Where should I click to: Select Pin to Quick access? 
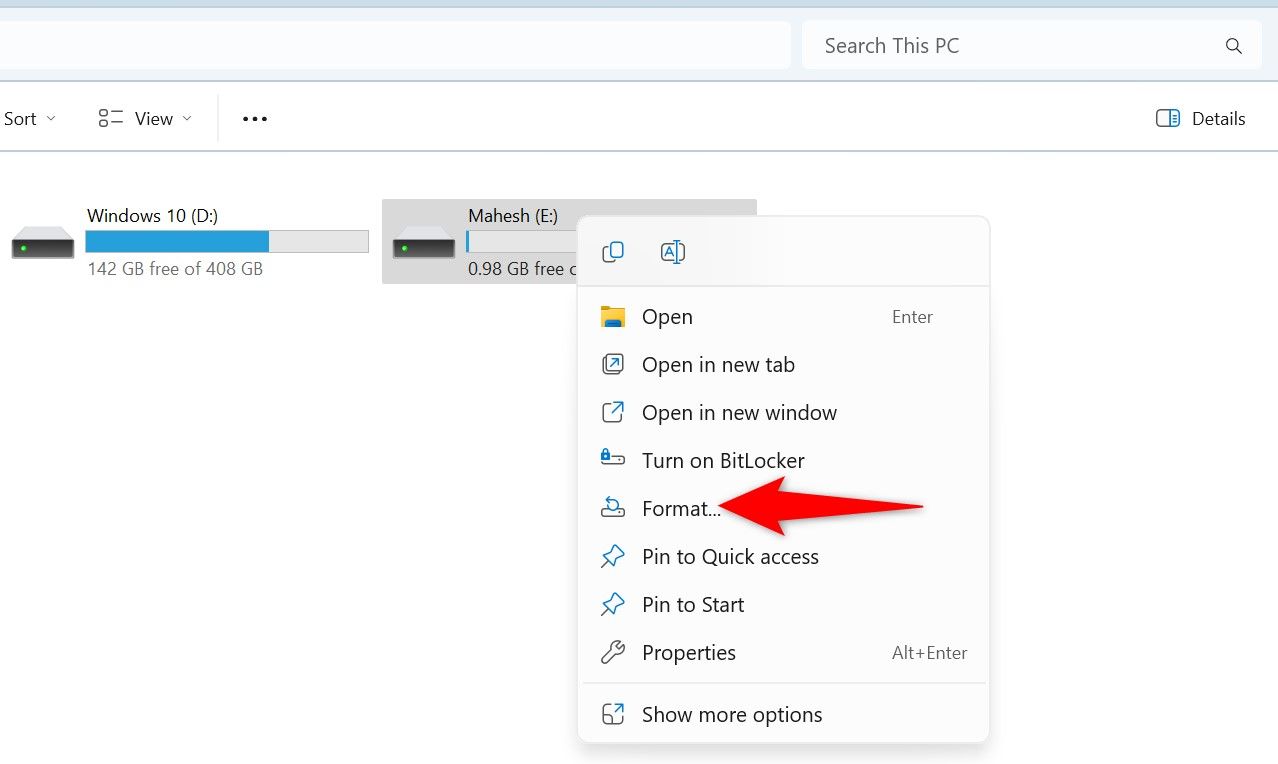click(x=730, y=557)
